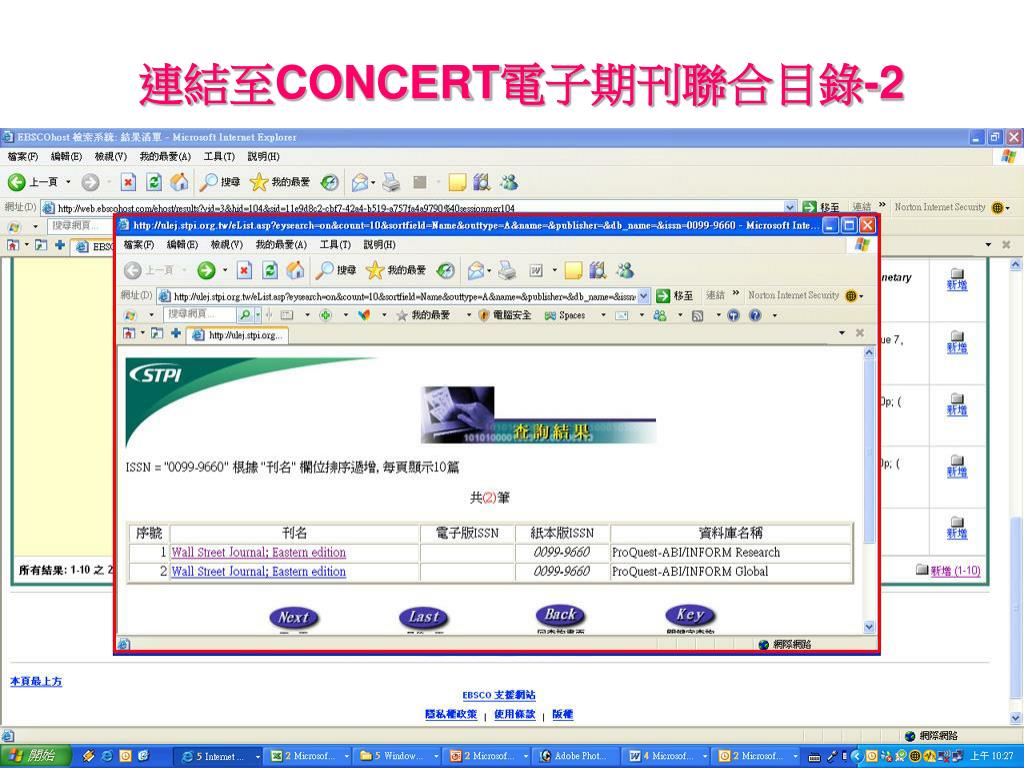Click Print icon in STPI window toolbar
The height and width of the screenshot is (768, 1024).
coord(507,270)
